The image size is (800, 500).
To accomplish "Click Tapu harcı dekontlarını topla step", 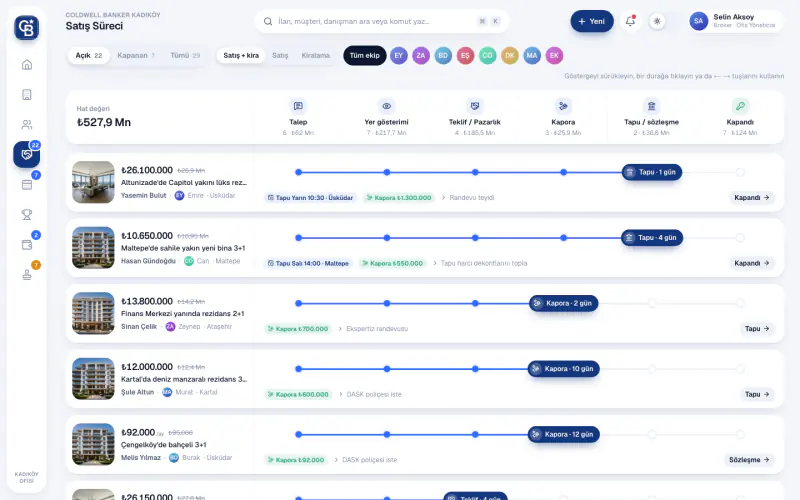I will [x=484, y=264].
